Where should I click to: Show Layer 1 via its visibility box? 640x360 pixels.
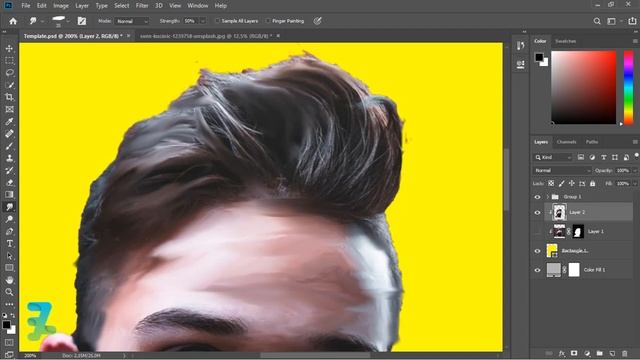537,231
